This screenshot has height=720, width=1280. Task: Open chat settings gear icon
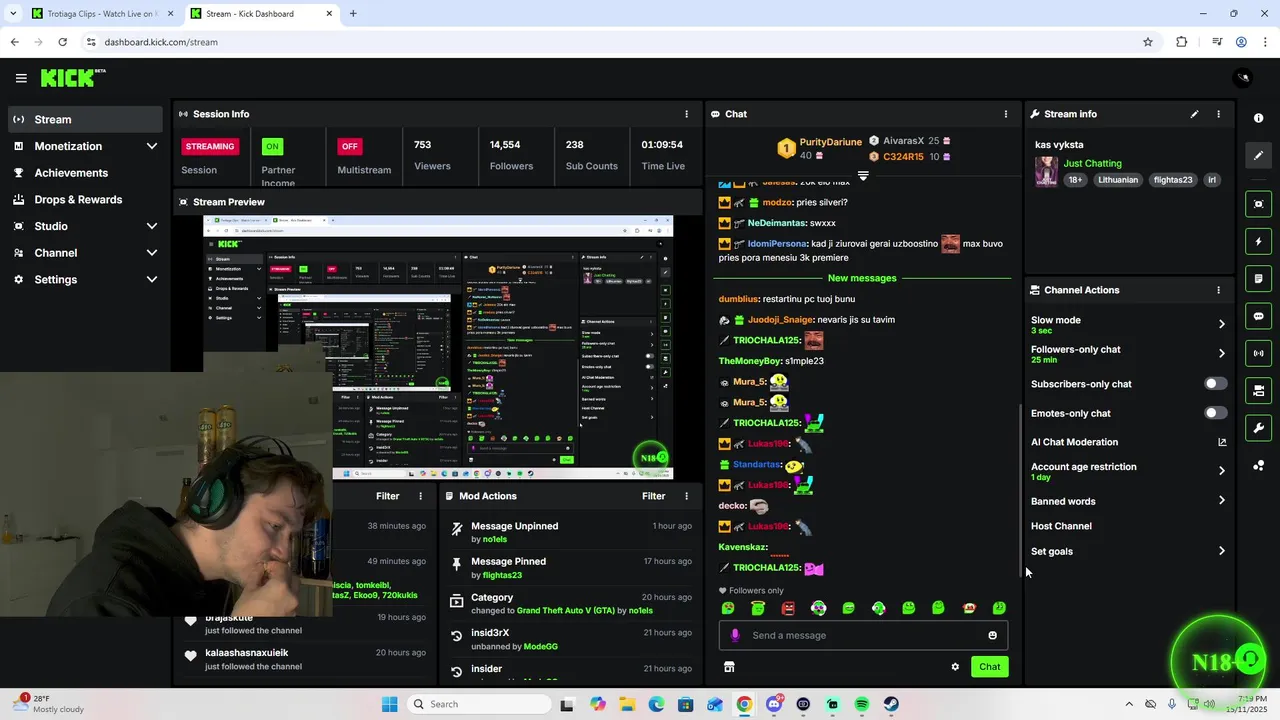tap(955, 667)
